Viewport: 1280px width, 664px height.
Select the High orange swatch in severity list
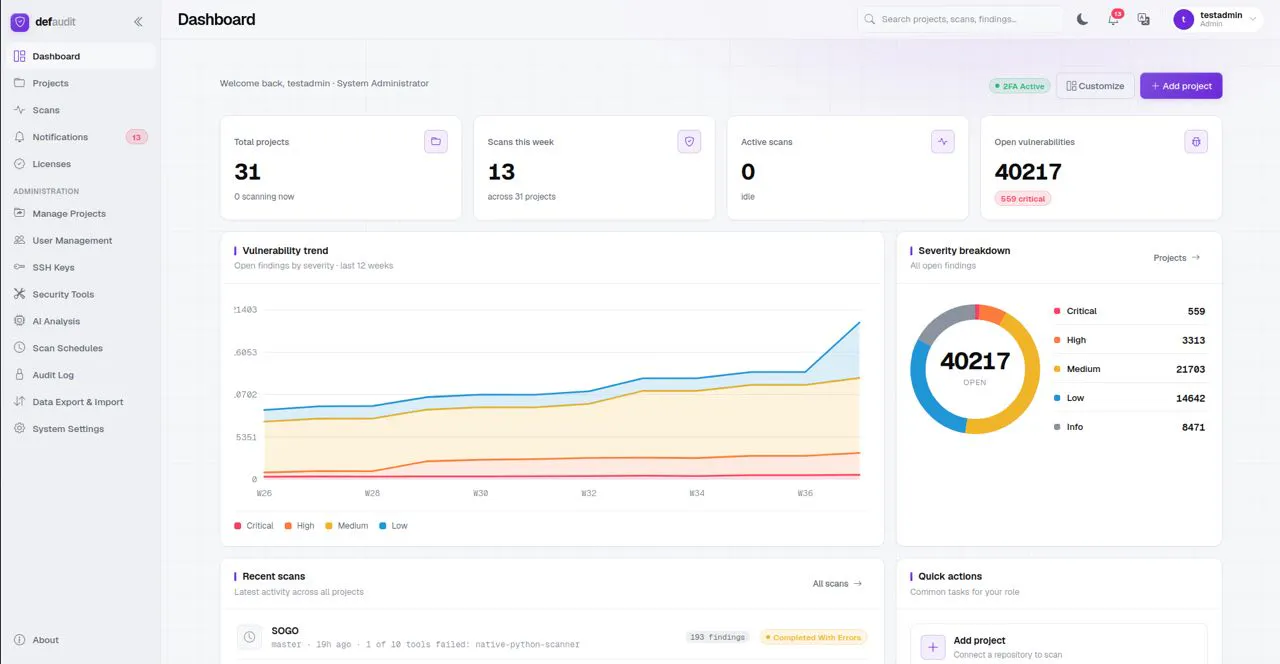pyautogui.click(x=1057, y=340)
